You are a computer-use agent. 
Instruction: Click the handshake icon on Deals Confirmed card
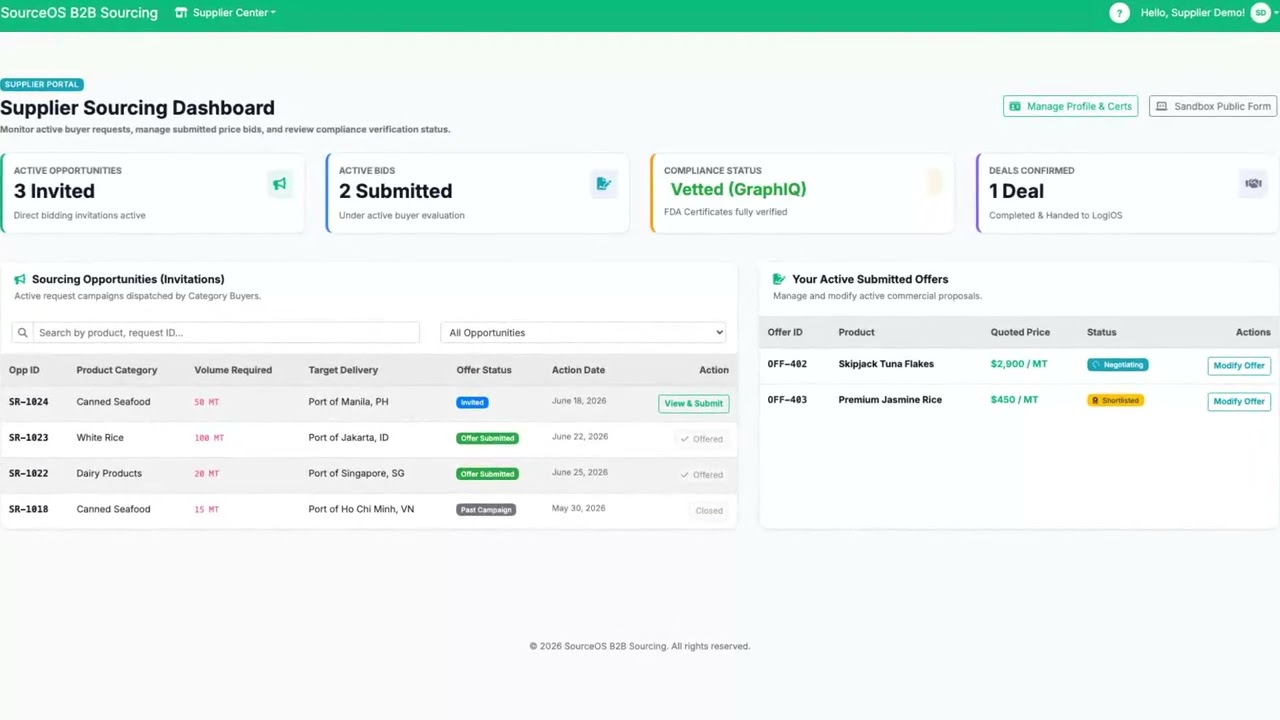point(1253,184)
